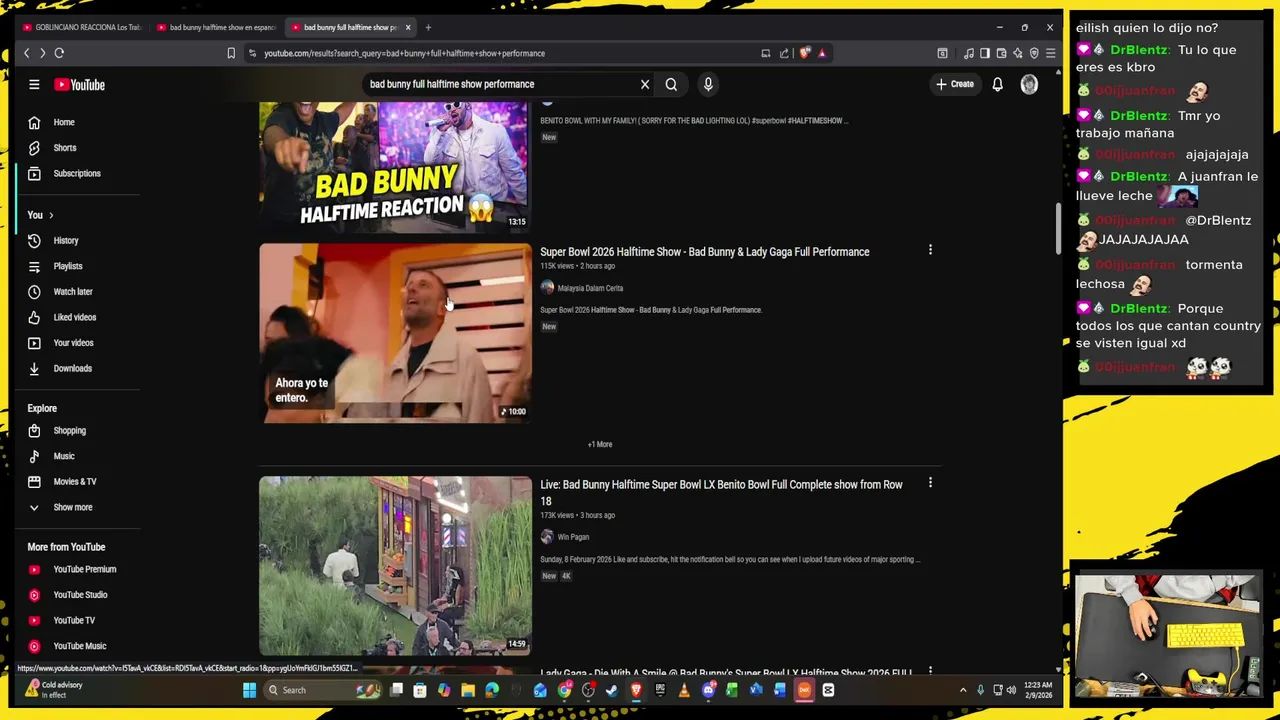Viewport: 1280px width, 720px height.
Task: Play the Row 18 stadium video thumbnail
Action: 395,566
